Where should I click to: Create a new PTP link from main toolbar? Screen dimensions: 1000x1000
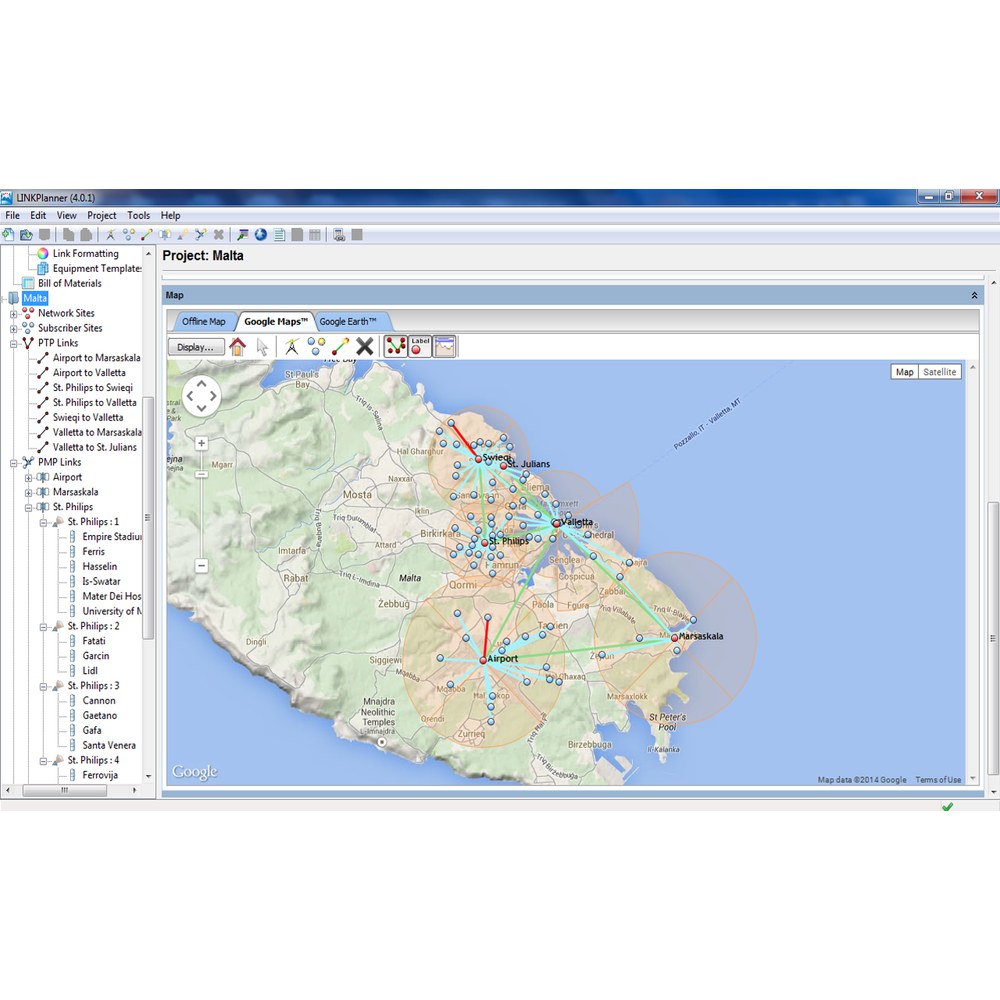click(147, 235)
